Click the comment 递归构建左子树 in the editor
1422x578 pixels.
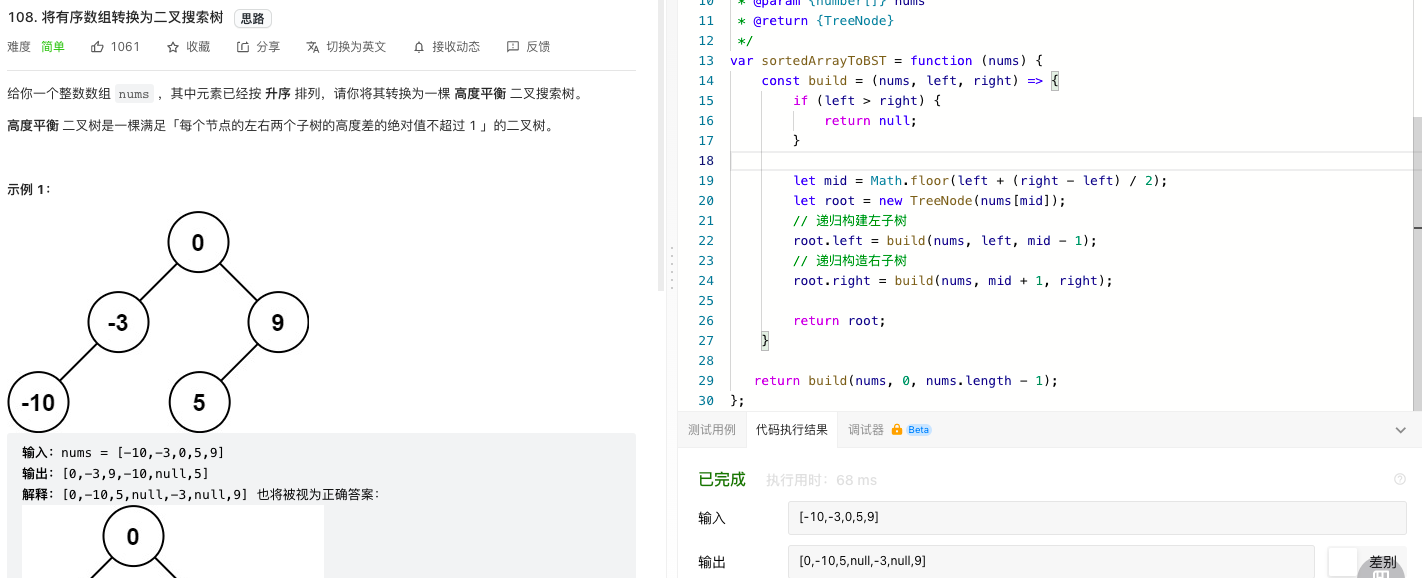[850, 221]
